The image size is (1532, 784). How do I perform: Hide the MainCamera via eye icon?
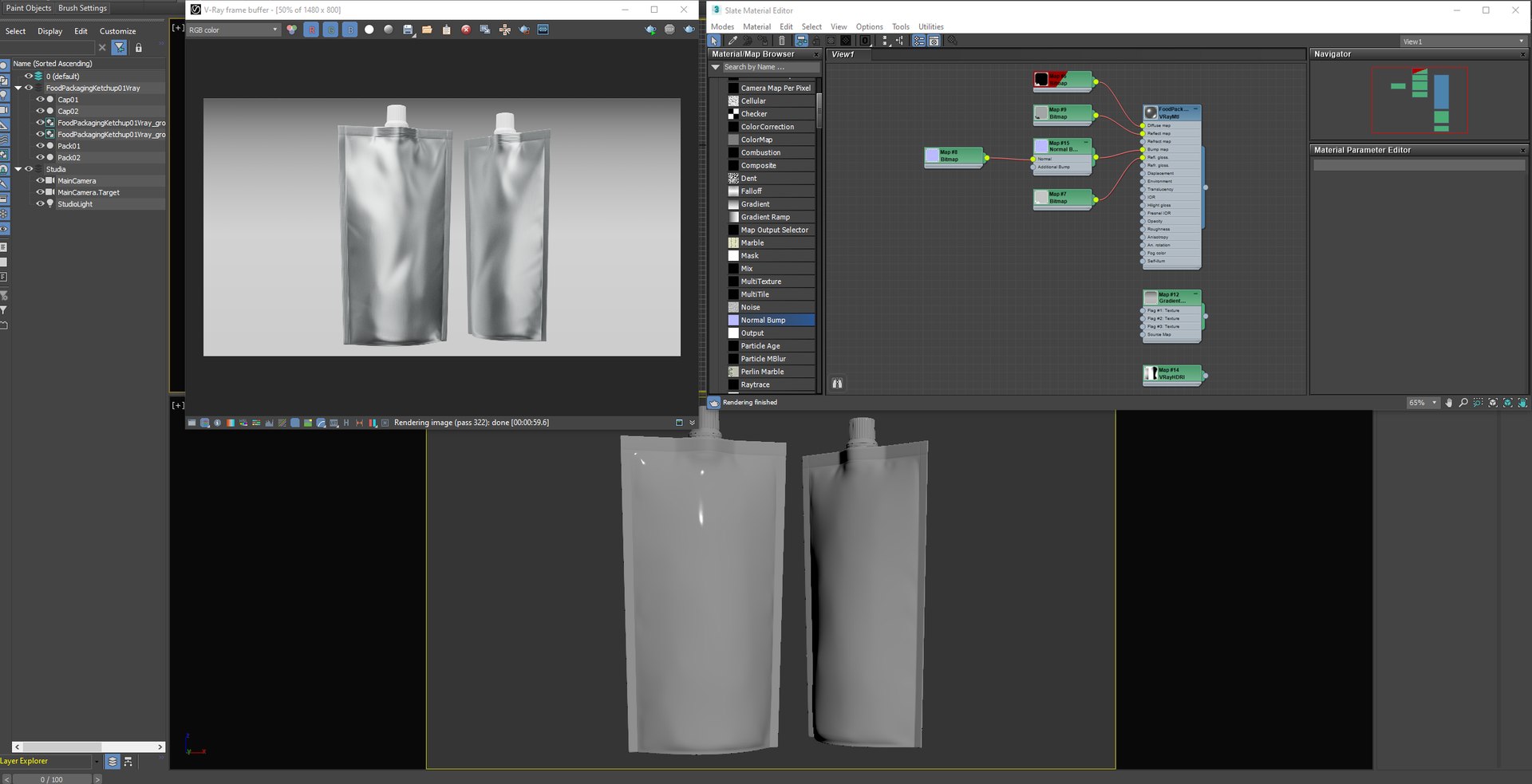pos(40,181)
